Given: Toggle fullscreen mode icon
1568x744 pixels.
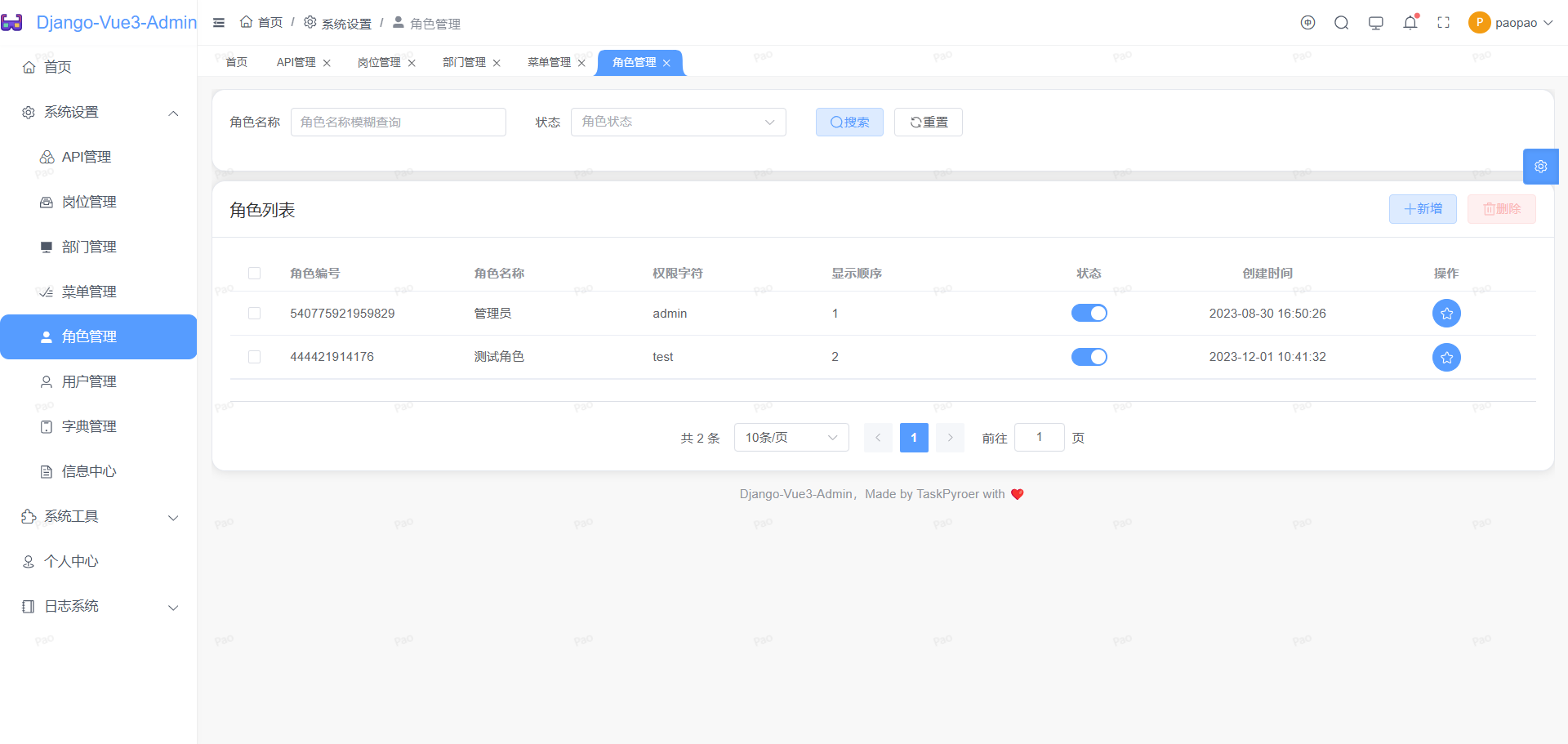Looking at the screenshot, I should [x=1444, y=23].
